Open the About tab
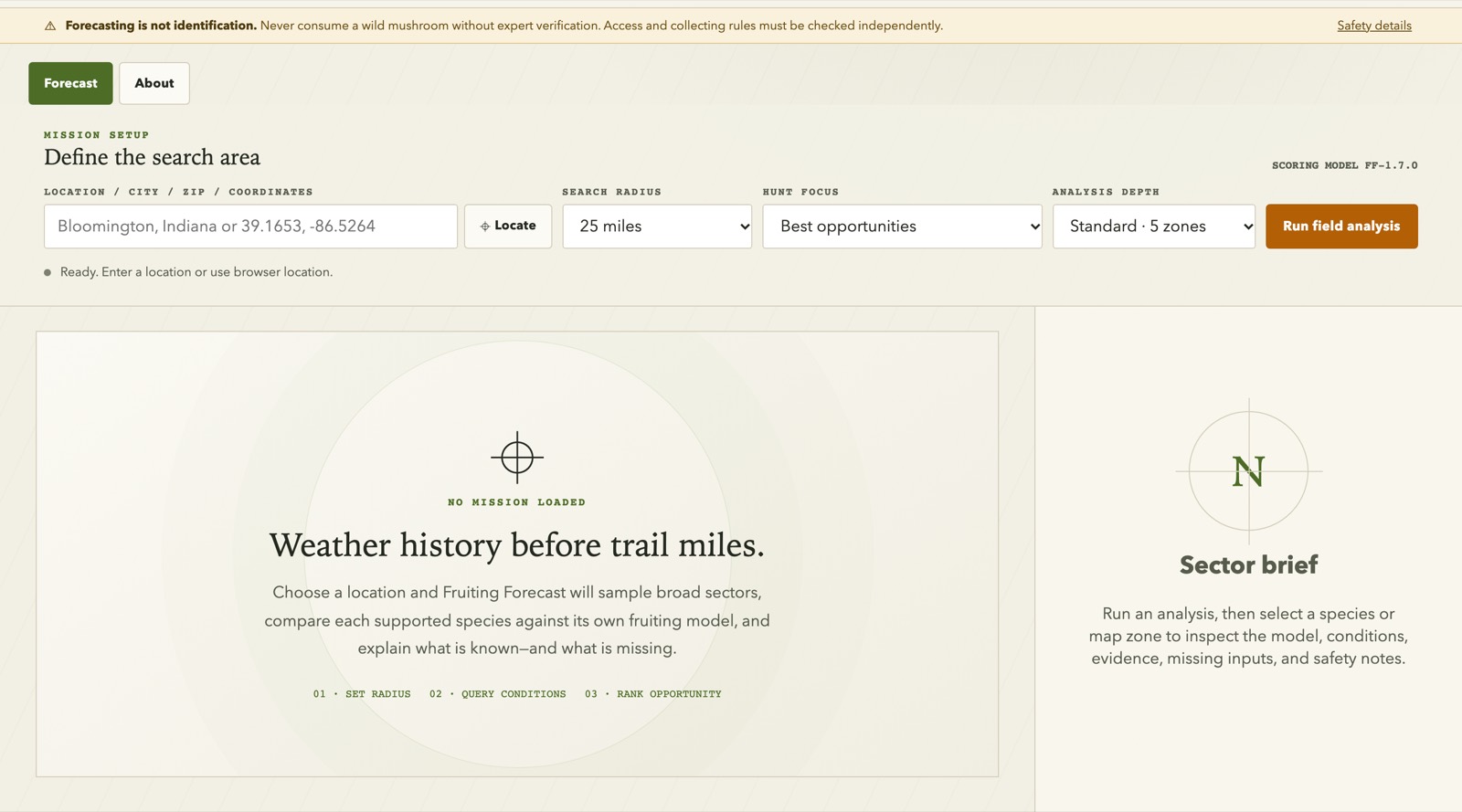Screen dimensions: 1462x812 point(154,83)
